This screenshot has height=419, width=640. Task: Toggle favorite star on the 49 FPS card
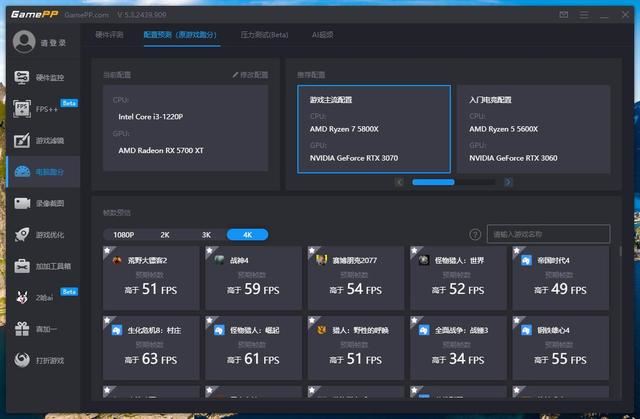coord(517,250)
